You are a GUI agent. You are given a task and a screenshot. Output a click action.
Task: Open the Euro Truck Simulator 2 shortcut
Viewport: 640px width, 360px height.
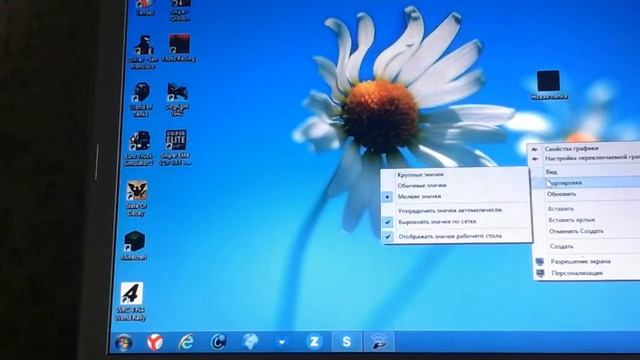coord(139,148)
